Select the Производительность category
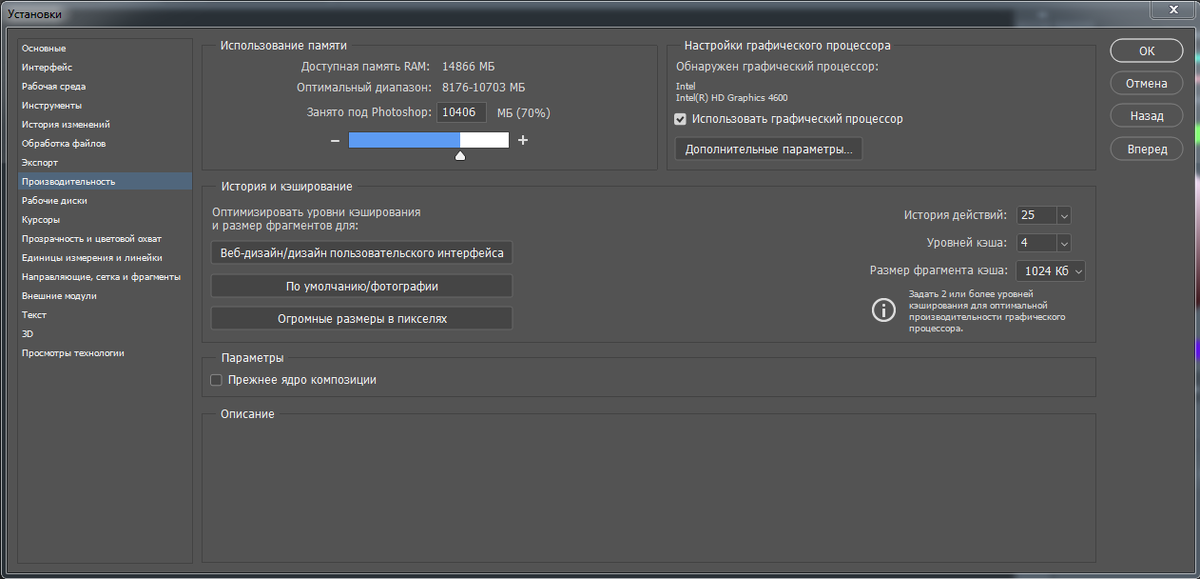Viewport: 1200px width, 579px height. tap(105, 181)
